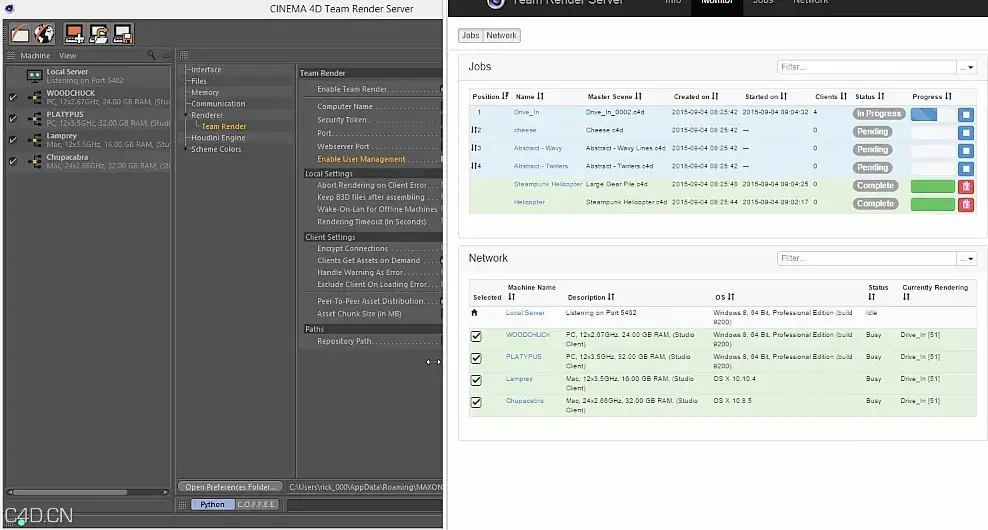Sort jobs by Name column
This screenshot has height=530, width=988.
click(540, 96)
